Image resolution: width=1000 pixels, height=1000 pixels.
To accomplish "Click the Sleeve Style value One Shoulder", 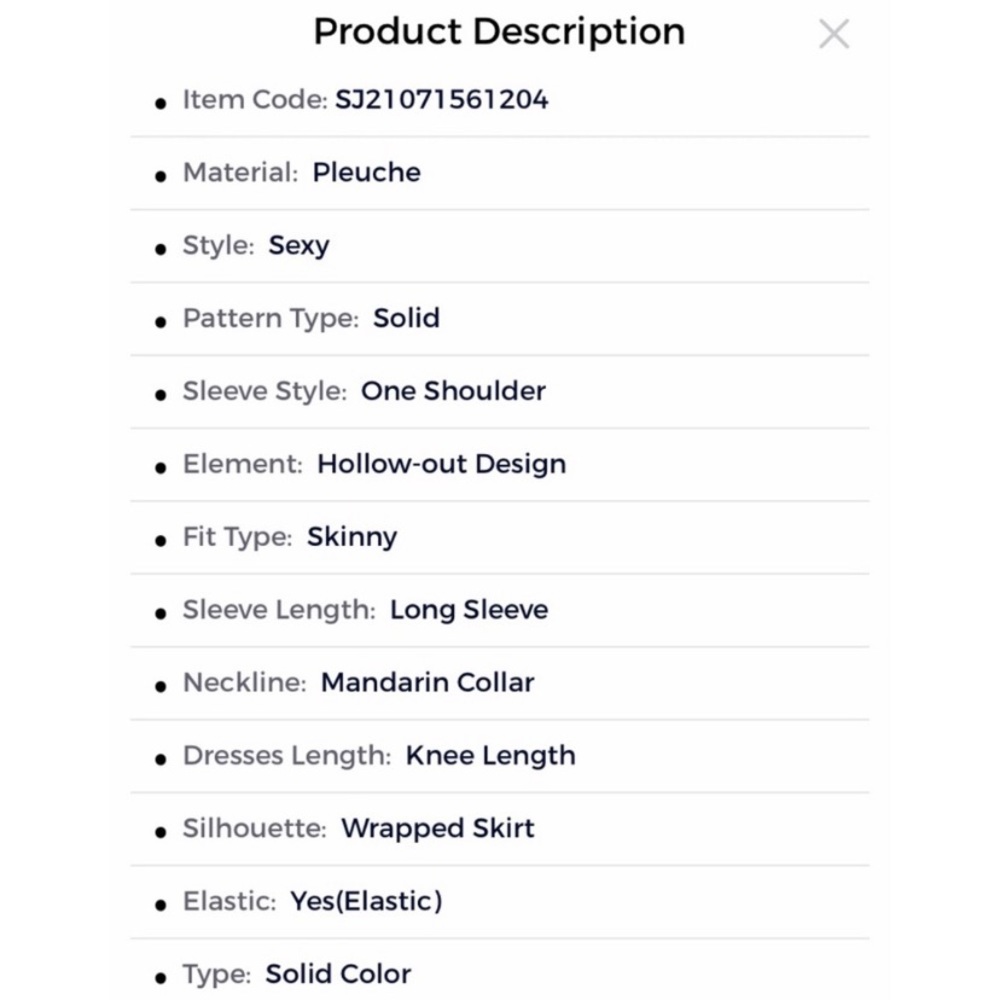I will pos(453,391).
